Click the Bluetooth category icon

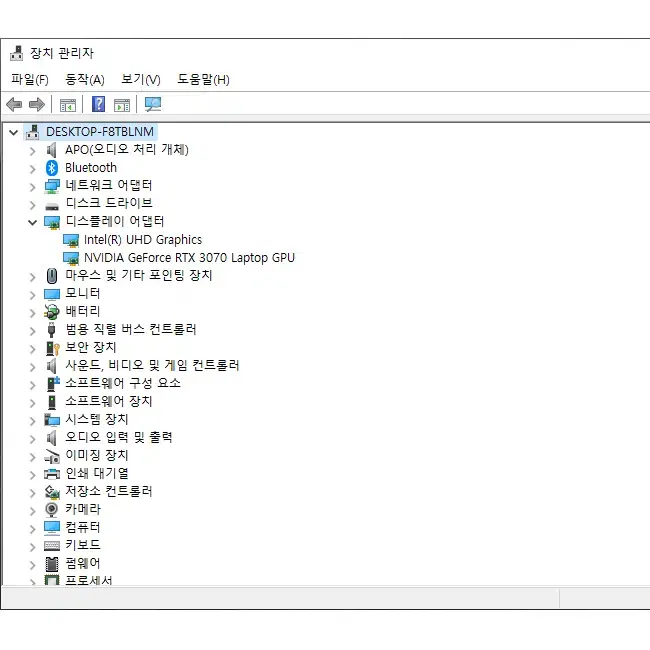51,168
